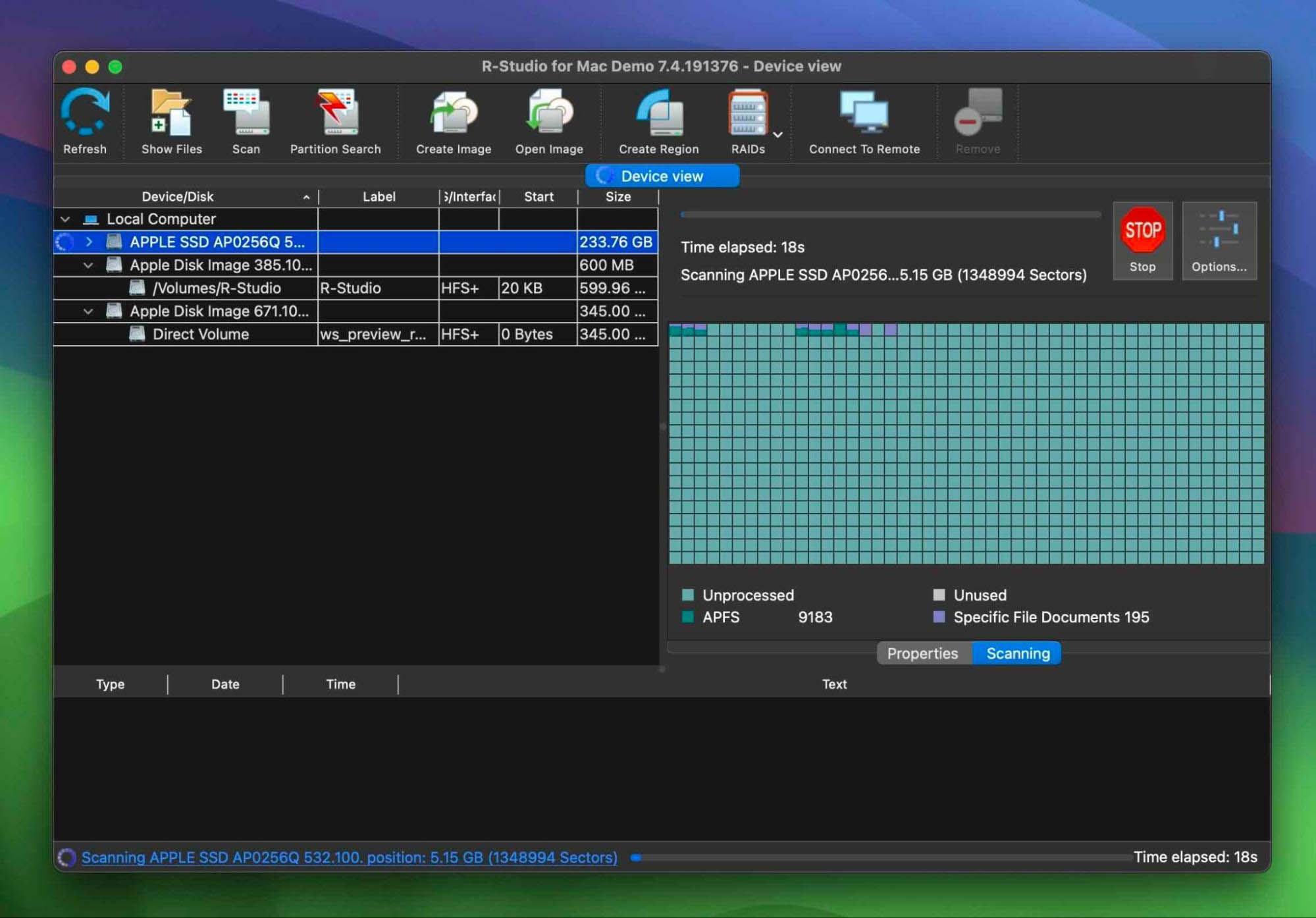Click the 600 MB size cell
The image size is (1316, 918).
(617, 265)
